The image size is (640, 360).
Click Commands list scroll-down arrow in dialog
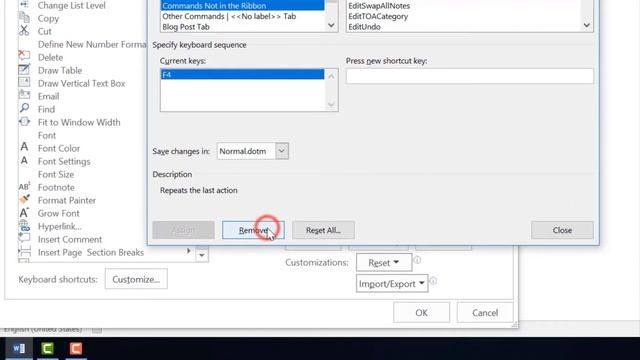587,25
